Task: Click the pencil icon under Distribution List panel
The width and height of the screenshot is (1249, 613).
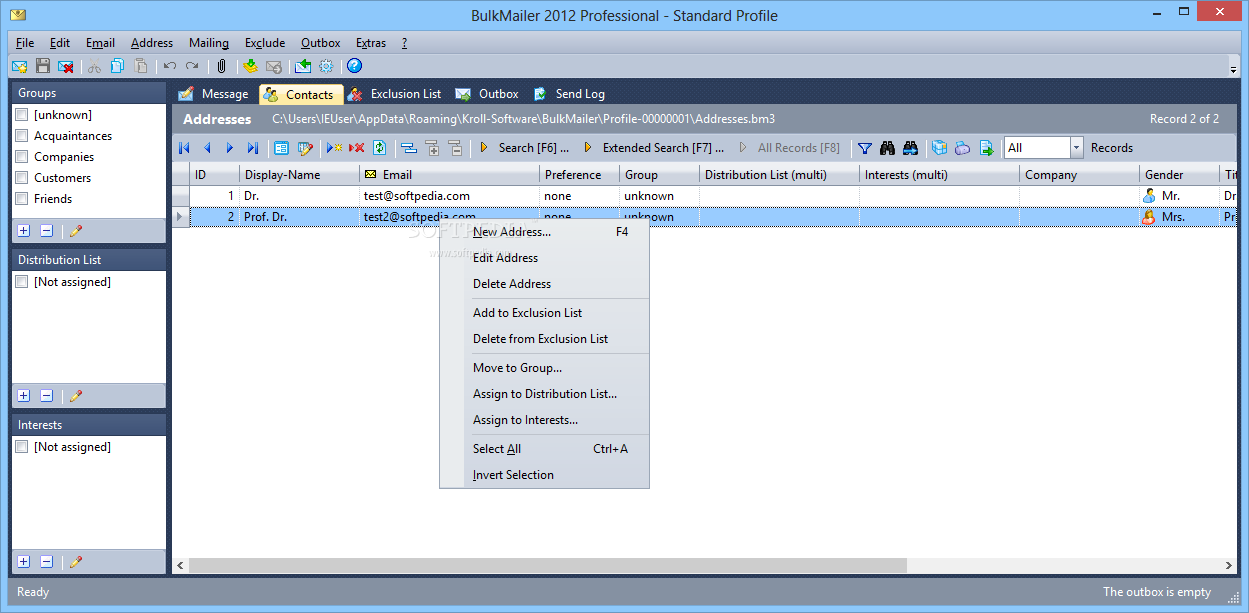Action: coord(76,396)
